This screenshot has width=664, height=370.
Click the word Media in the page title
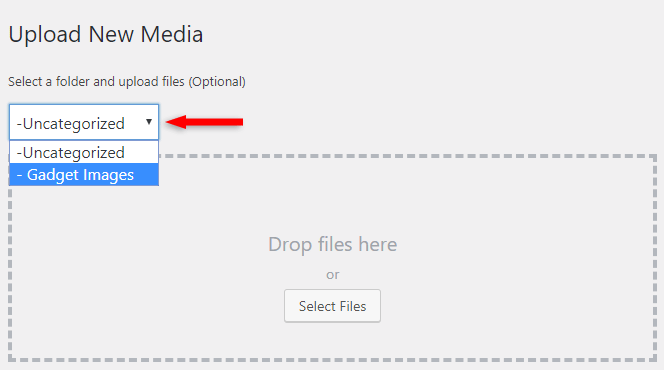tap(172, 34)
